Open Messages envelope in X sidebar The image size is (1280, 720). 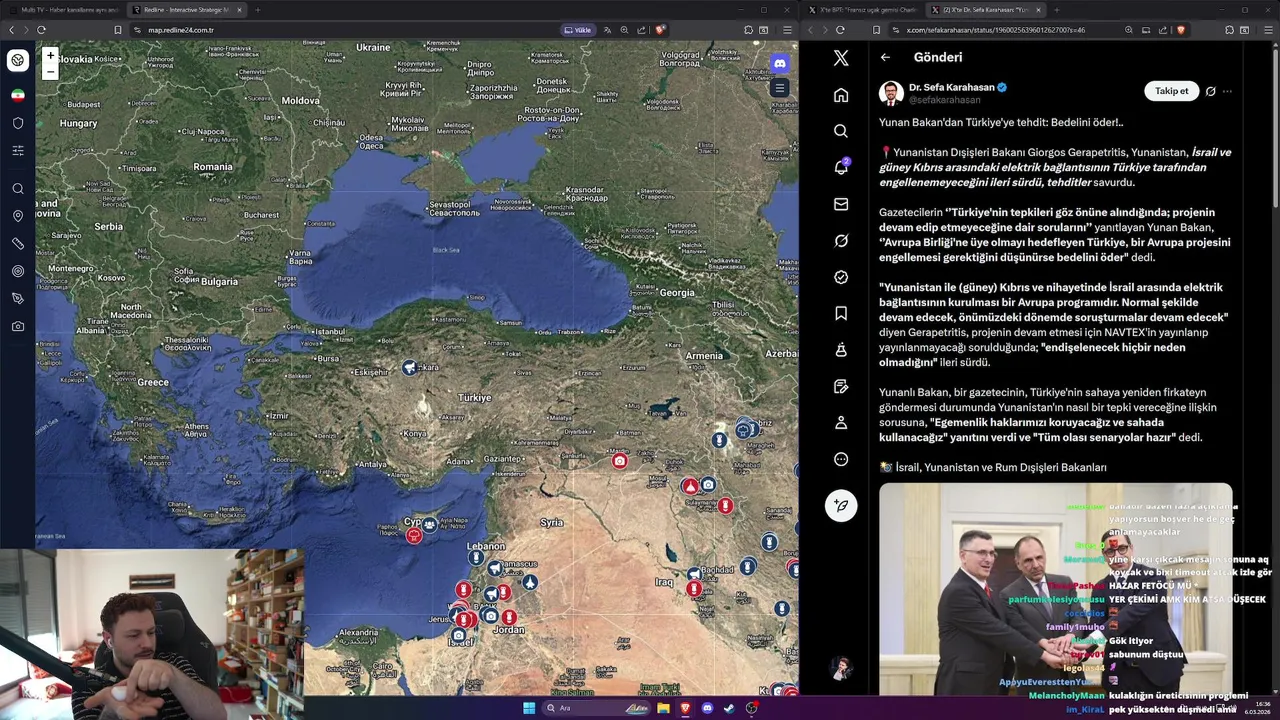[x=841, y=204]
